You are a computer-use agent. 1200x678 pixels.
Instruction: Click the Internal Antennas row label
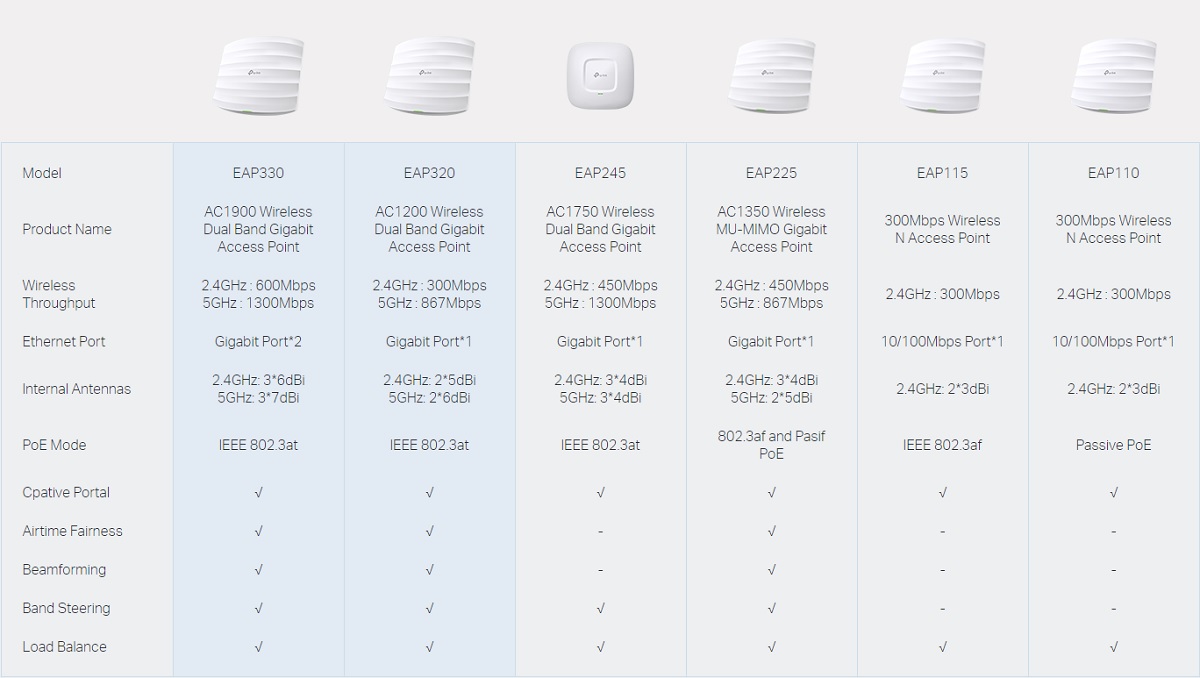click(x=77, y=389)
